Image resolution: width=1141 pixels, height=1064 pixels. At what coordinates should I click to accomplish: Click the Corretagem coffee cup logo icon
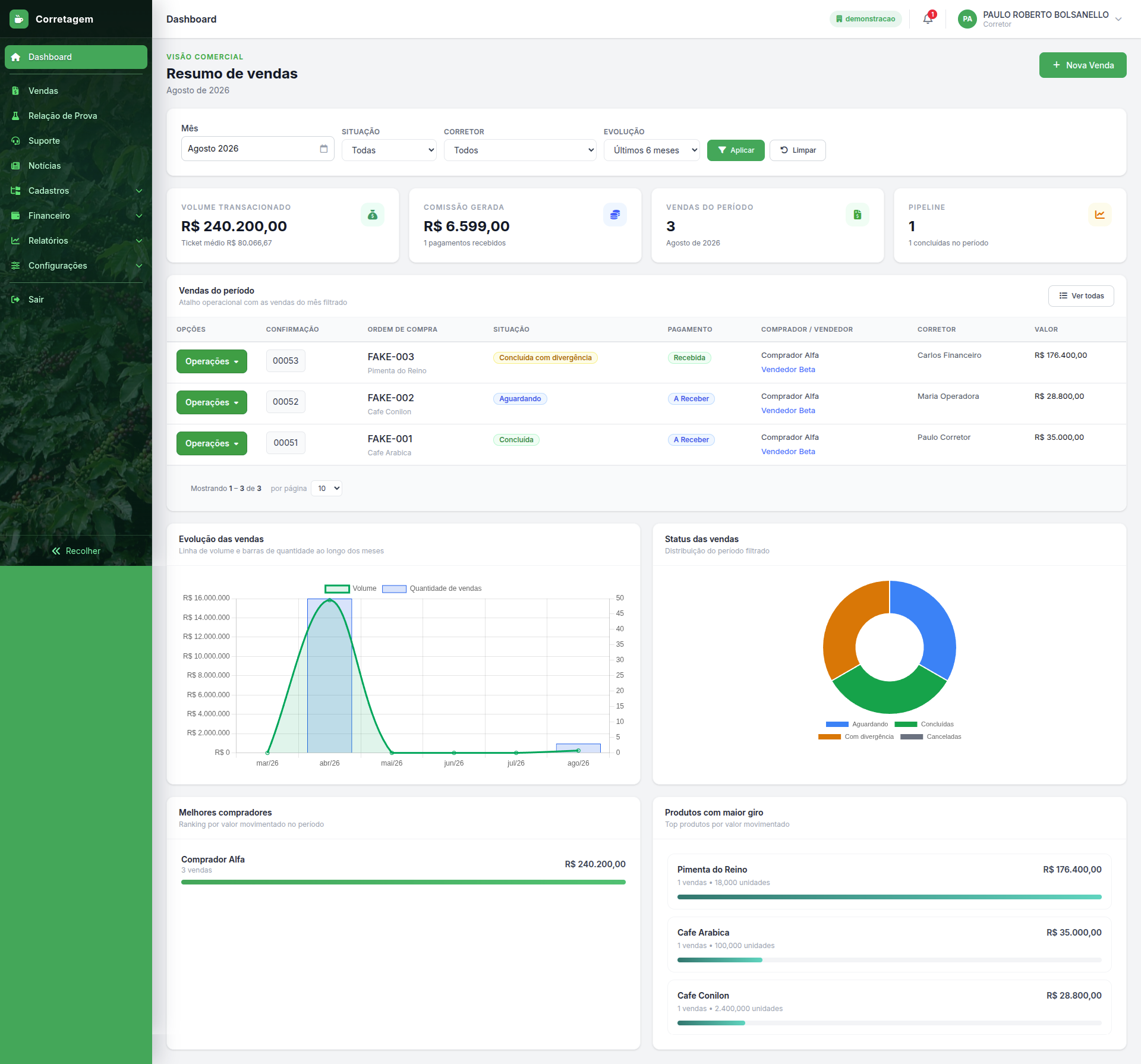19,19
